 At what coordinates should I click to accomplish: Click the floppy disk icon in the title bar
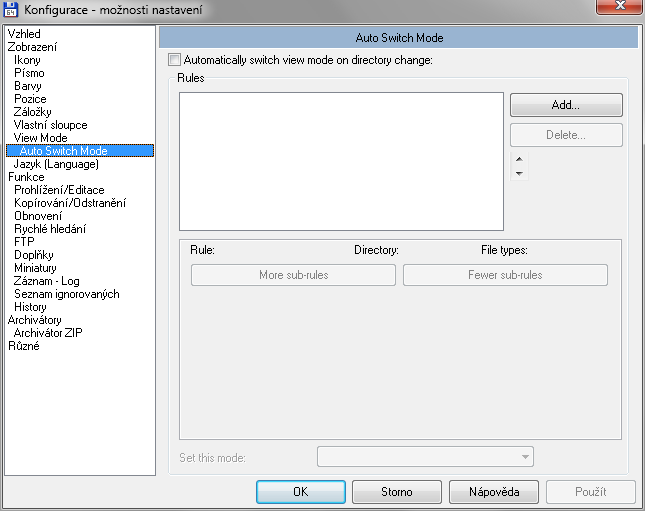(12, 9)
